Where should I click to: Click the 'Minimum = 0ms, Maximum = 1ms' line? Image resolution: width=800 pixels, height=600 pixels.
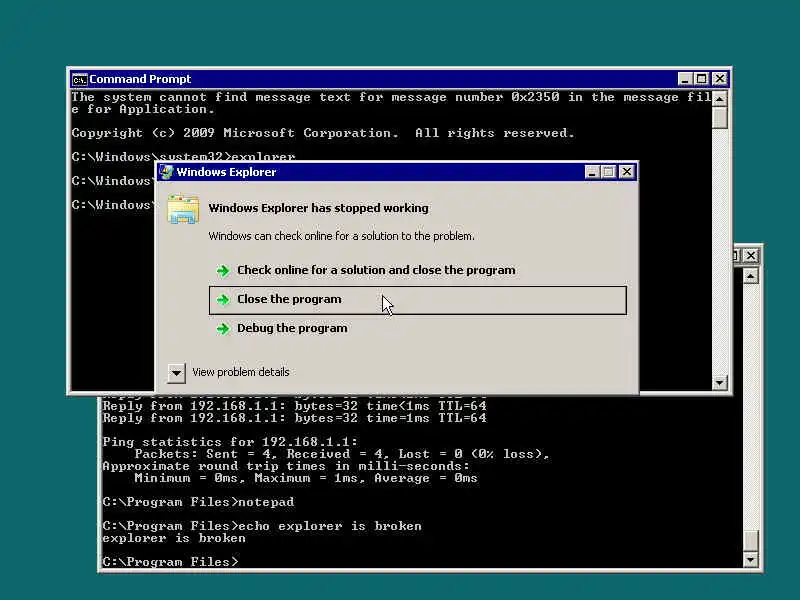pyautogui.click(x=306, y=478)
